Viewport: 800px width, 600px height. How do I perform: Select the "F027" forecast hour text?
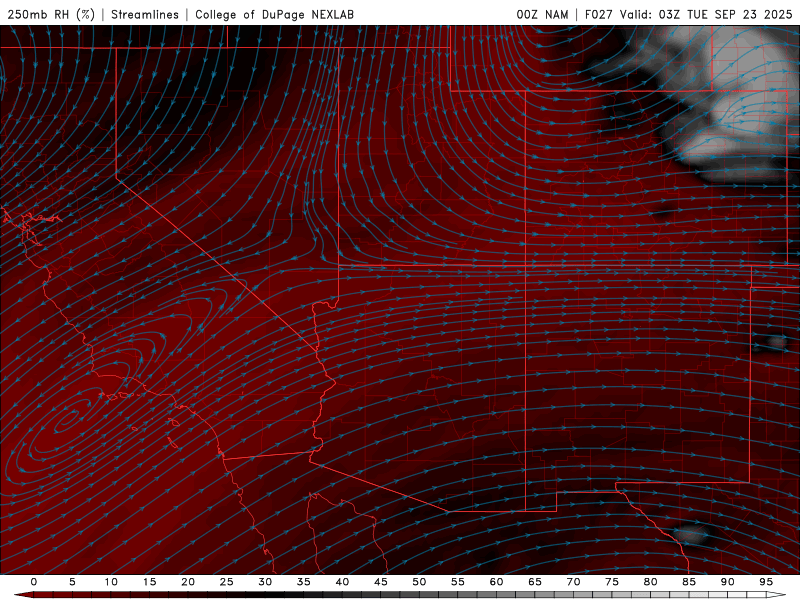(599, 14)
